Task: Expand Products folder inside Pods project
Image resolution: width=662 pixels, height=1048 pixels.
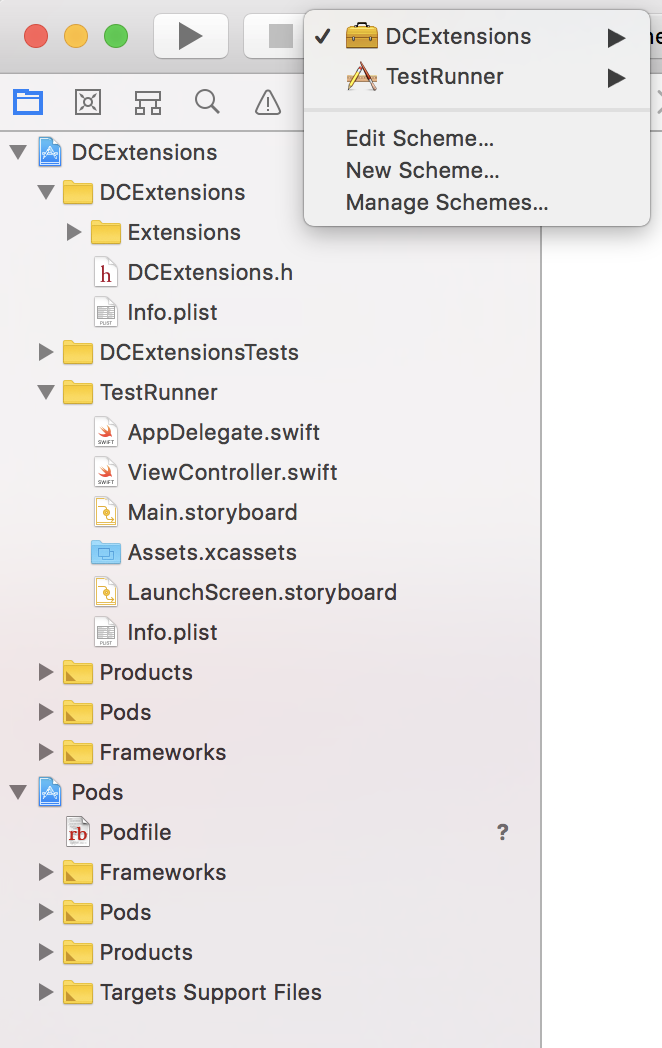Action: (46, 952)
